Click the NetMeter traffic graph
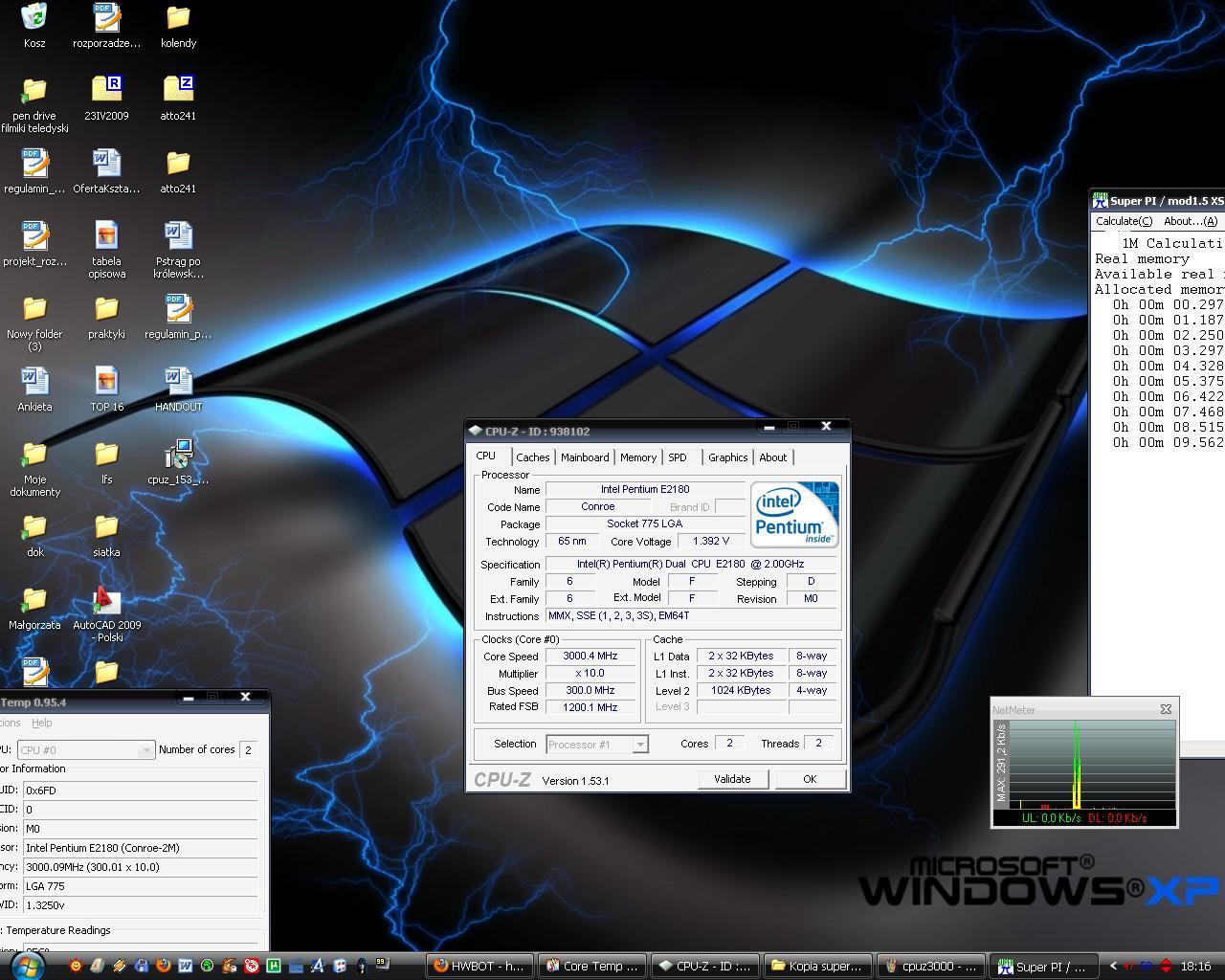1225x980 pixels. (x=1093, y=765)
